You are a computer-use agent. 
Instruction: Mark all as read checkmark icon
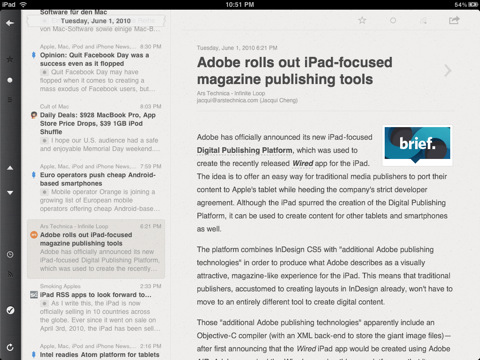point(10,310)
